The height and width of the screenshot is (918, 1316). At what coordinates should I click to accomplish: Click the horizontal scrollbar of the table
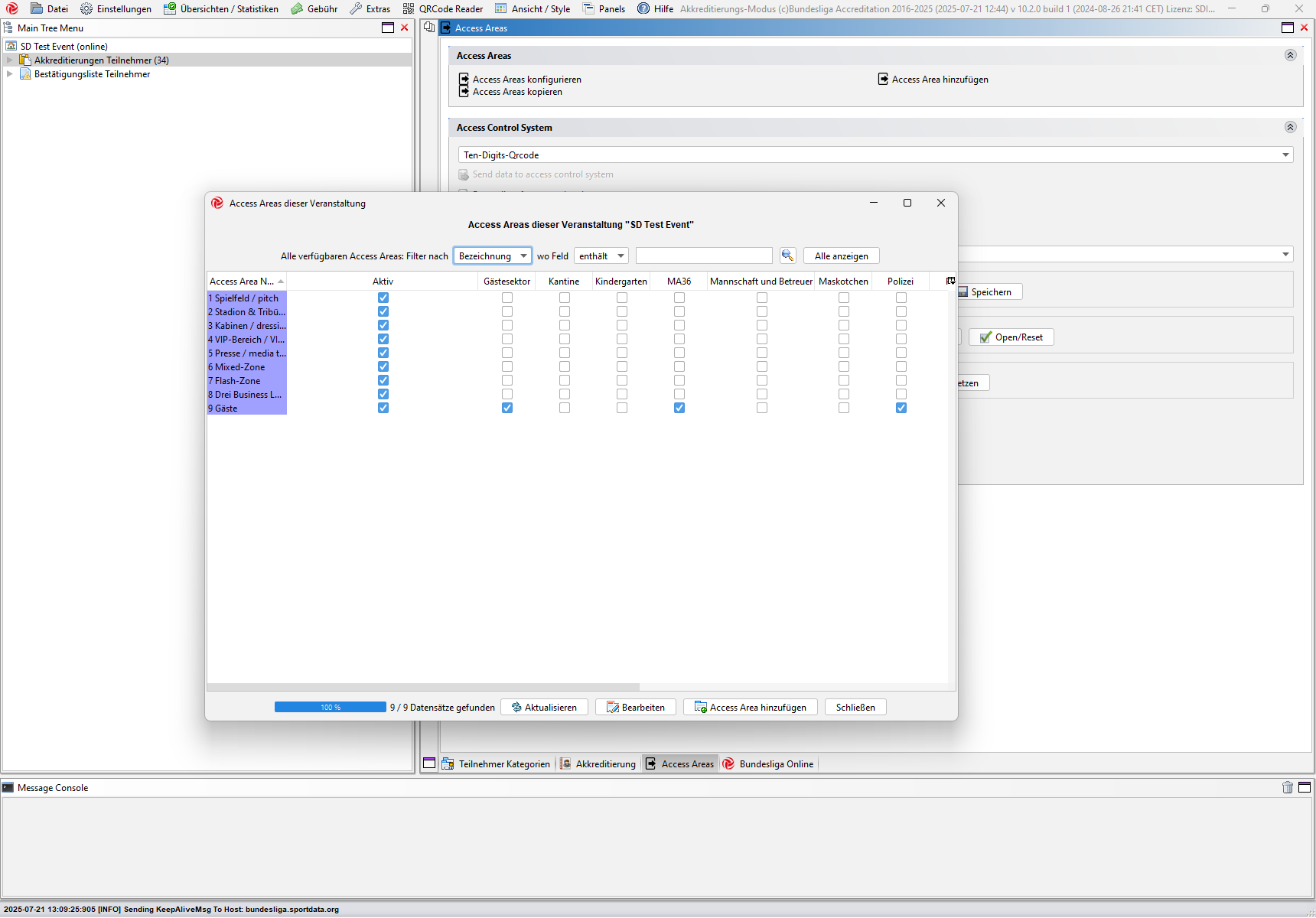coord(423,686)
